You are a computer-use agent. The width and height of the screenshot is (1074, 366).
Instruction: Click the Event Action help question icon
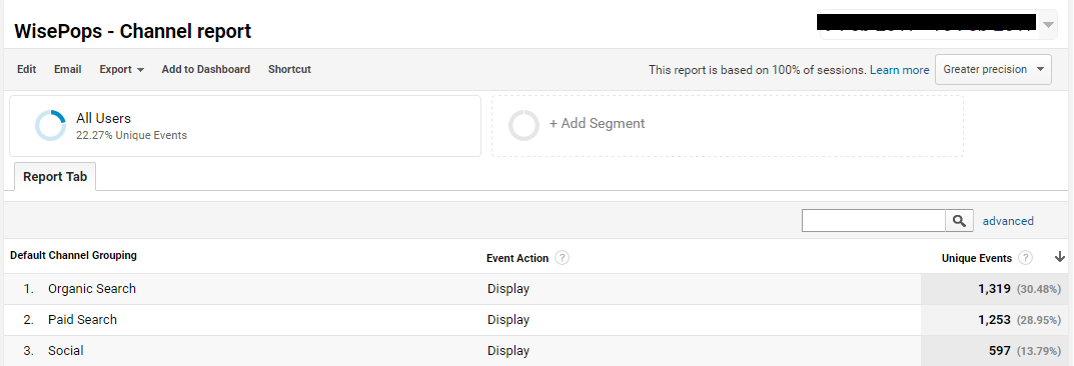pyautogui.click(x=562, y=258)
